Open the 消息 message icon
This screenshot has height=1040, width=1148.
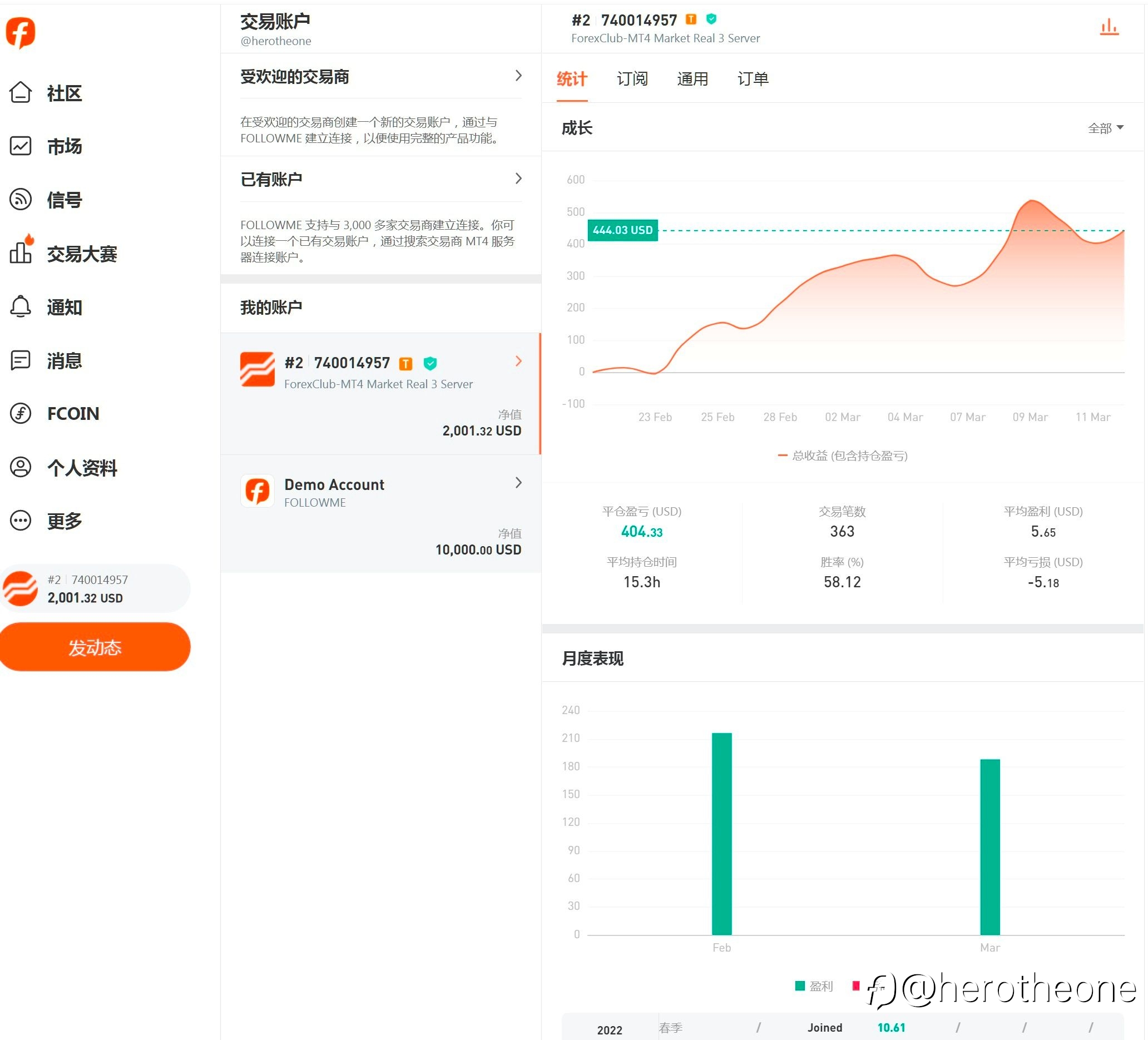21,360
